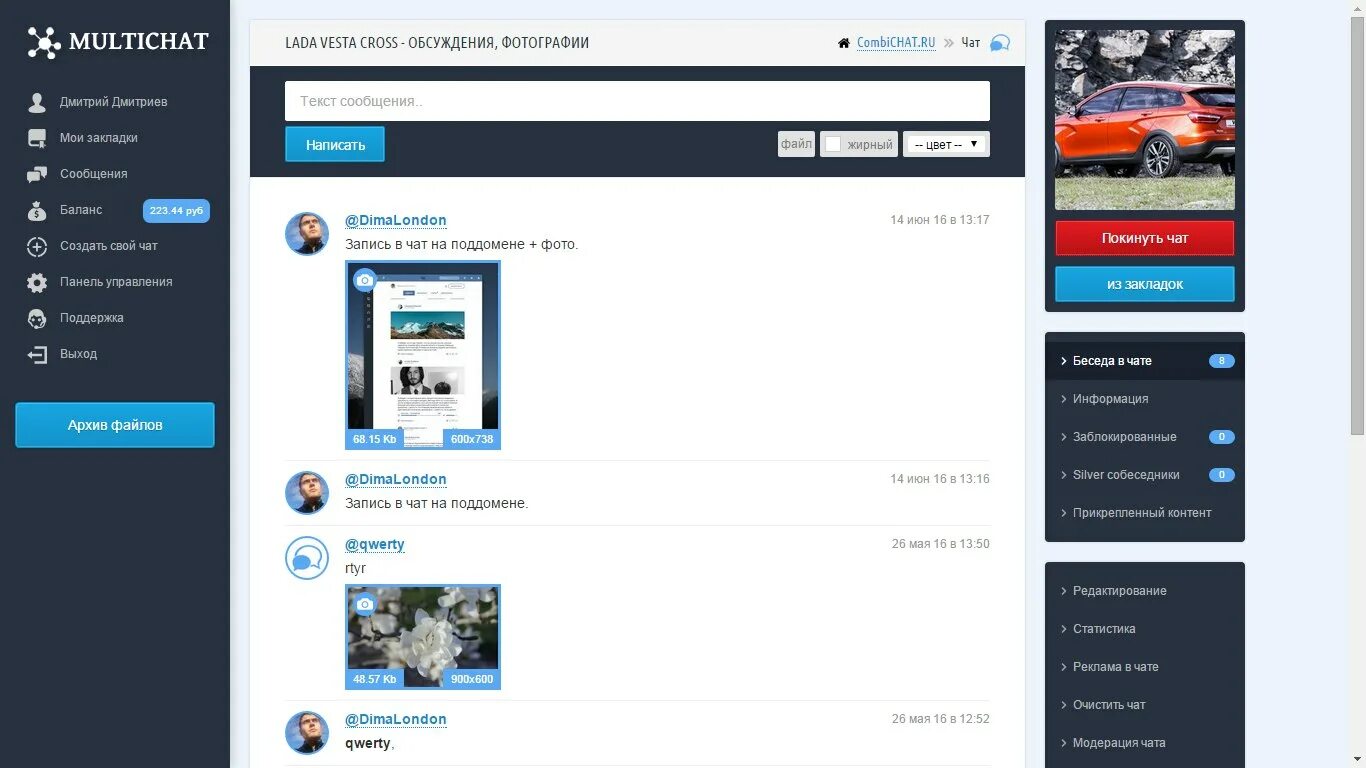1366x768 pixels.
Task: Open @DimaLondon link on the 13:16 message
Action: pyautogui.click(x=396, y=479)
